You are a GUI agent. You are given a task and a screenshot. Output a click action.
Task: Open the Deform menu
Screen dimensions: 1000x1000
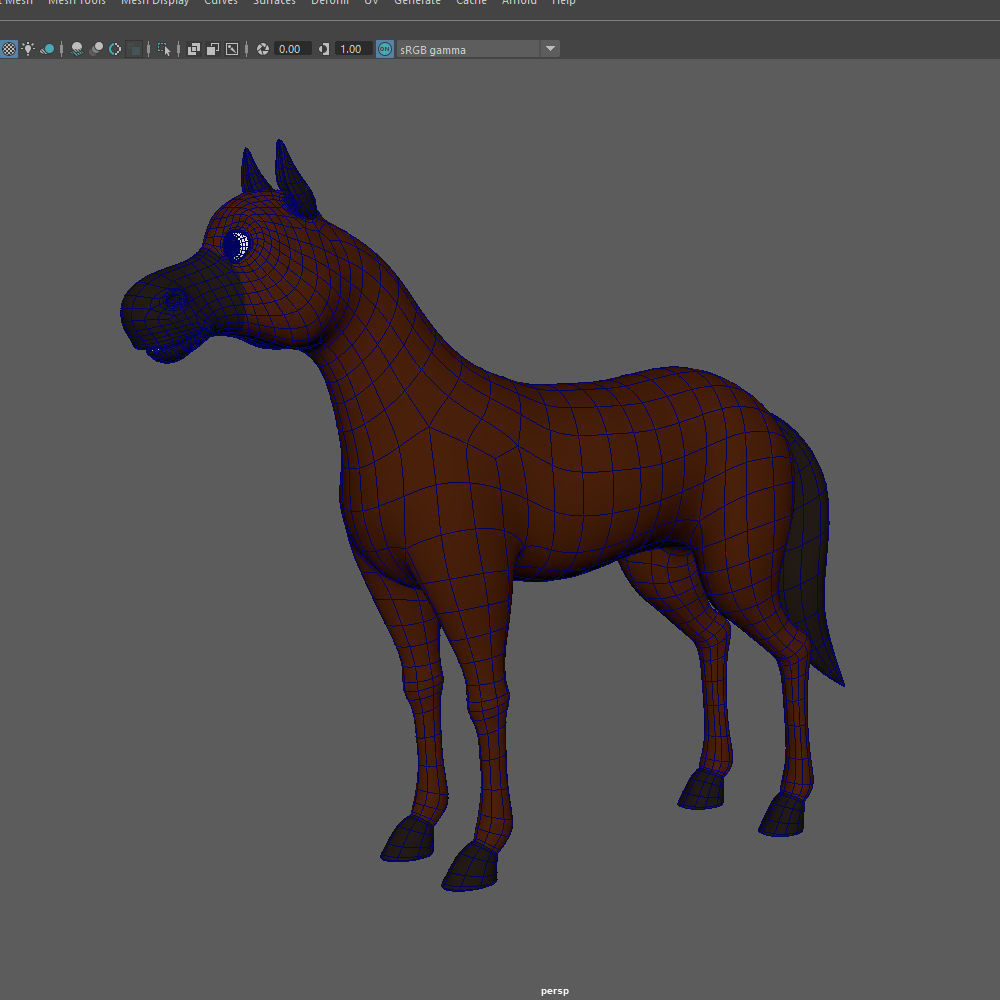click(x=330, y=3)
